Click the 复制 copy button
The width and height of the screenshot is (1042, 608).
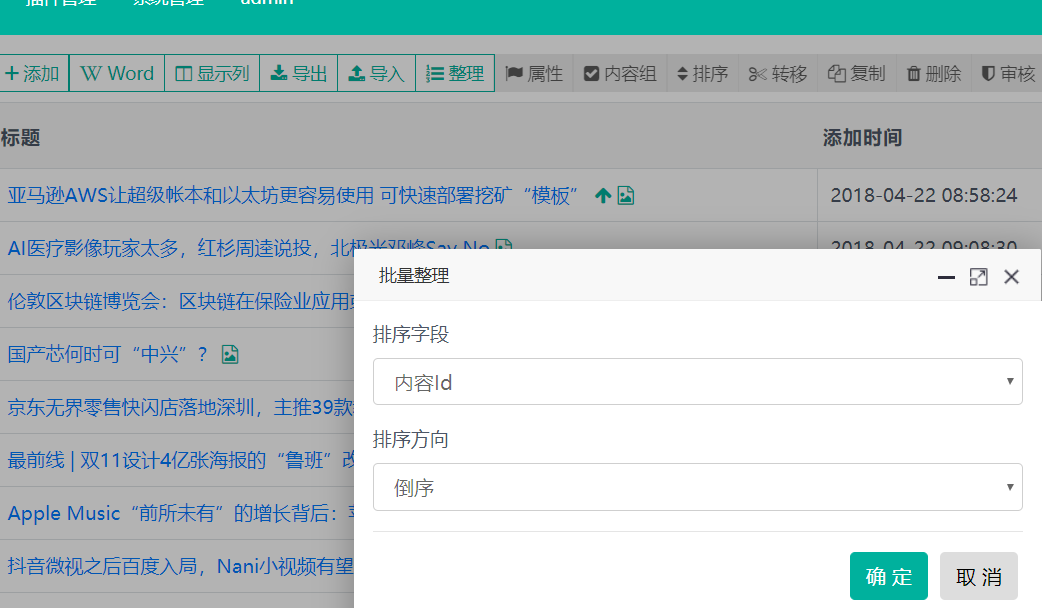857,73
